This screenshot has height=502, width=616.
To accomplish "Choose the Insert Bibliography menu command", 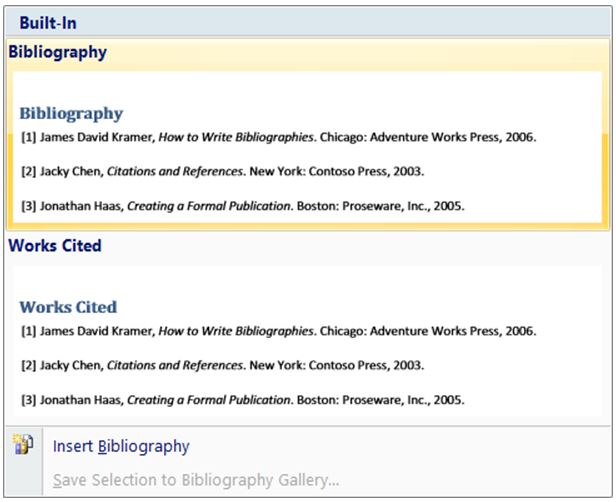I will pos(121,447).
